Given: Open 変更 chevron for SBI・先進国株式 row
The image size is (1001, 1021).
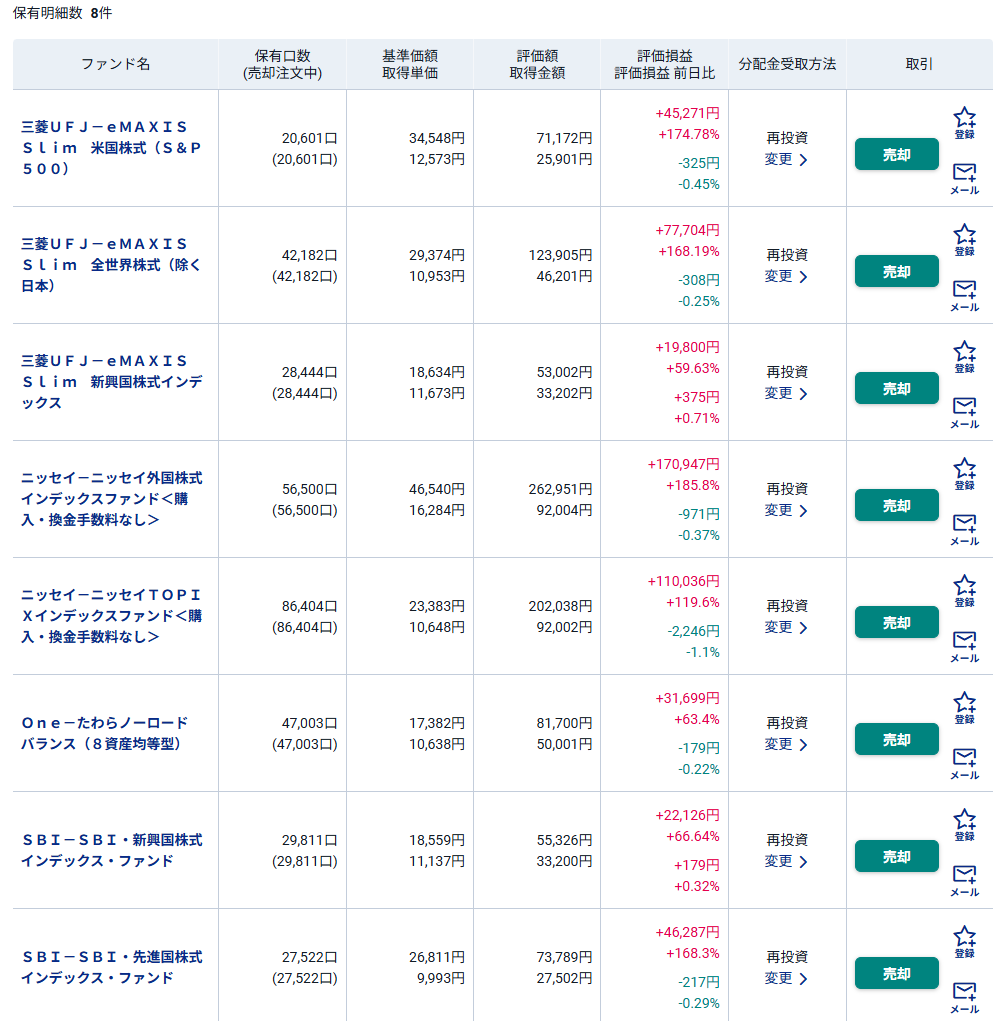Looking at the screenshot, I should pyautogui.click(x=786, y=979).
